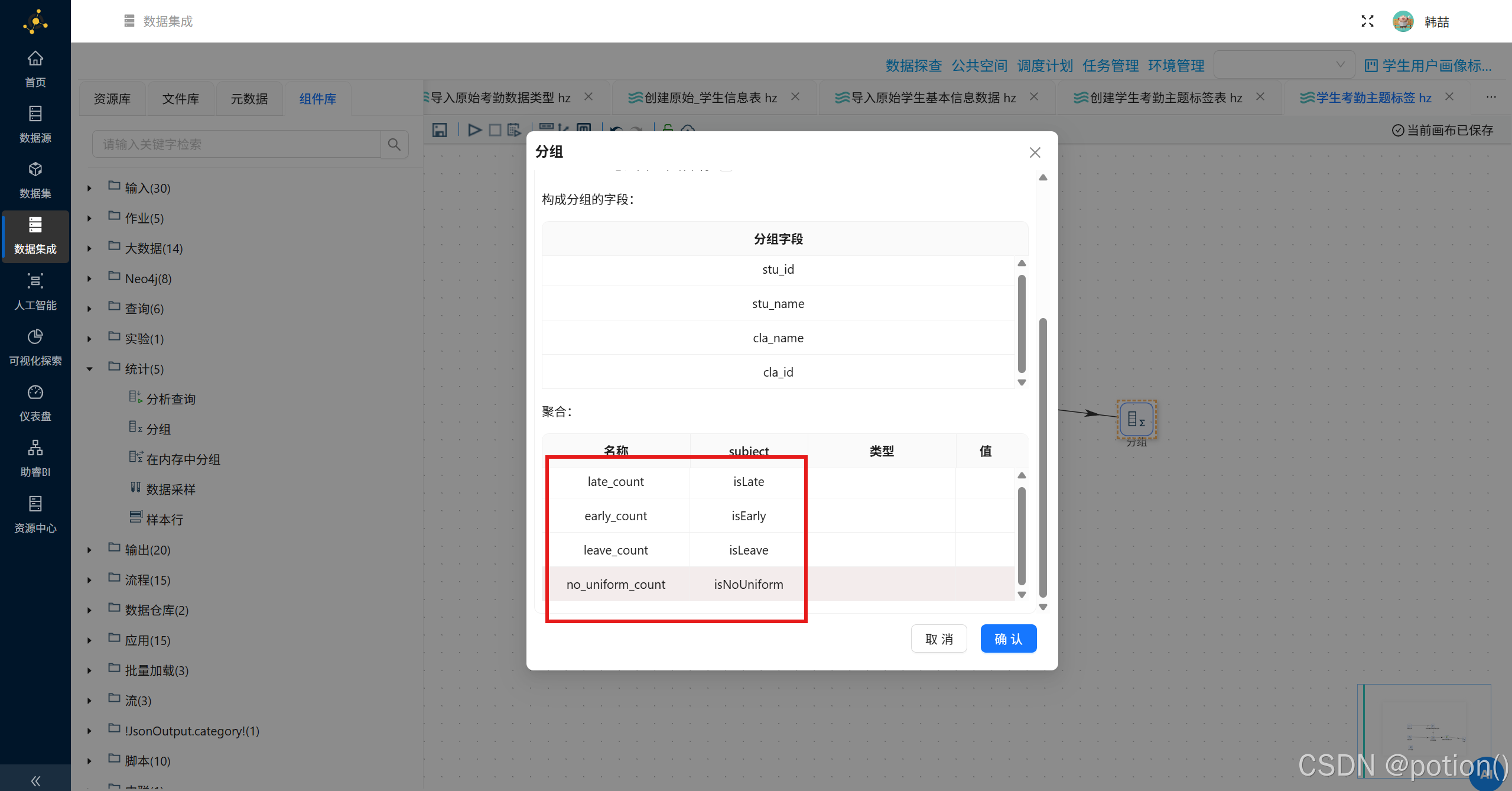Expand the 输出(20) folder
This screenshot has height=791, width=1512.
[x=89, y=550]
